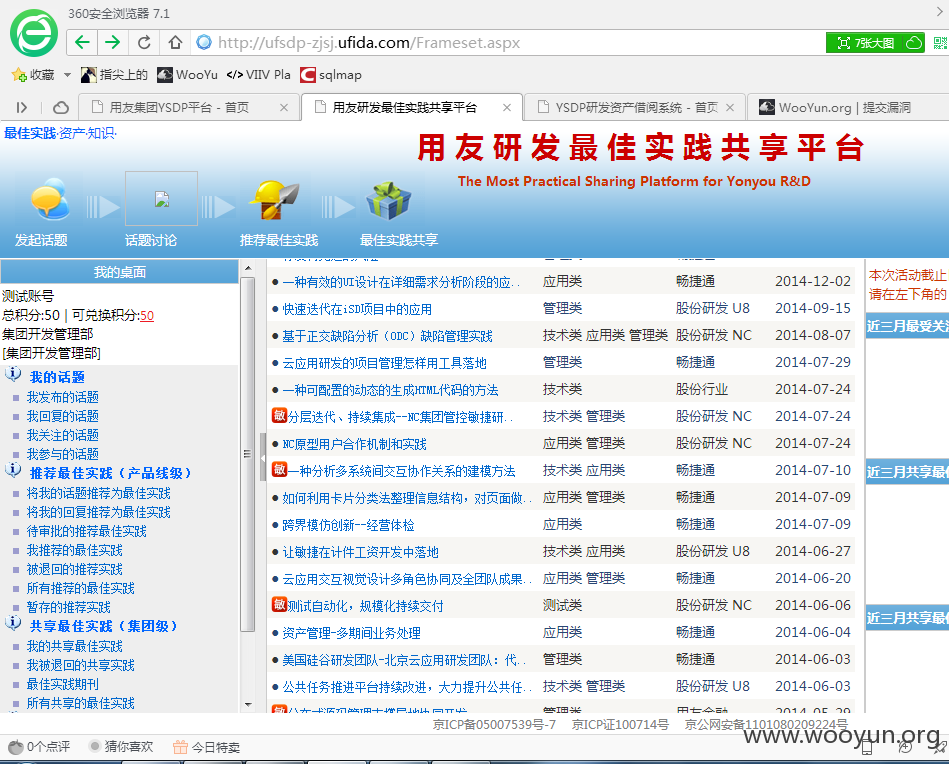Switch to 用友集团YSDP平台 - 首页 tab
The width and height of the screenshot is (949, 764).
[179, 108]
